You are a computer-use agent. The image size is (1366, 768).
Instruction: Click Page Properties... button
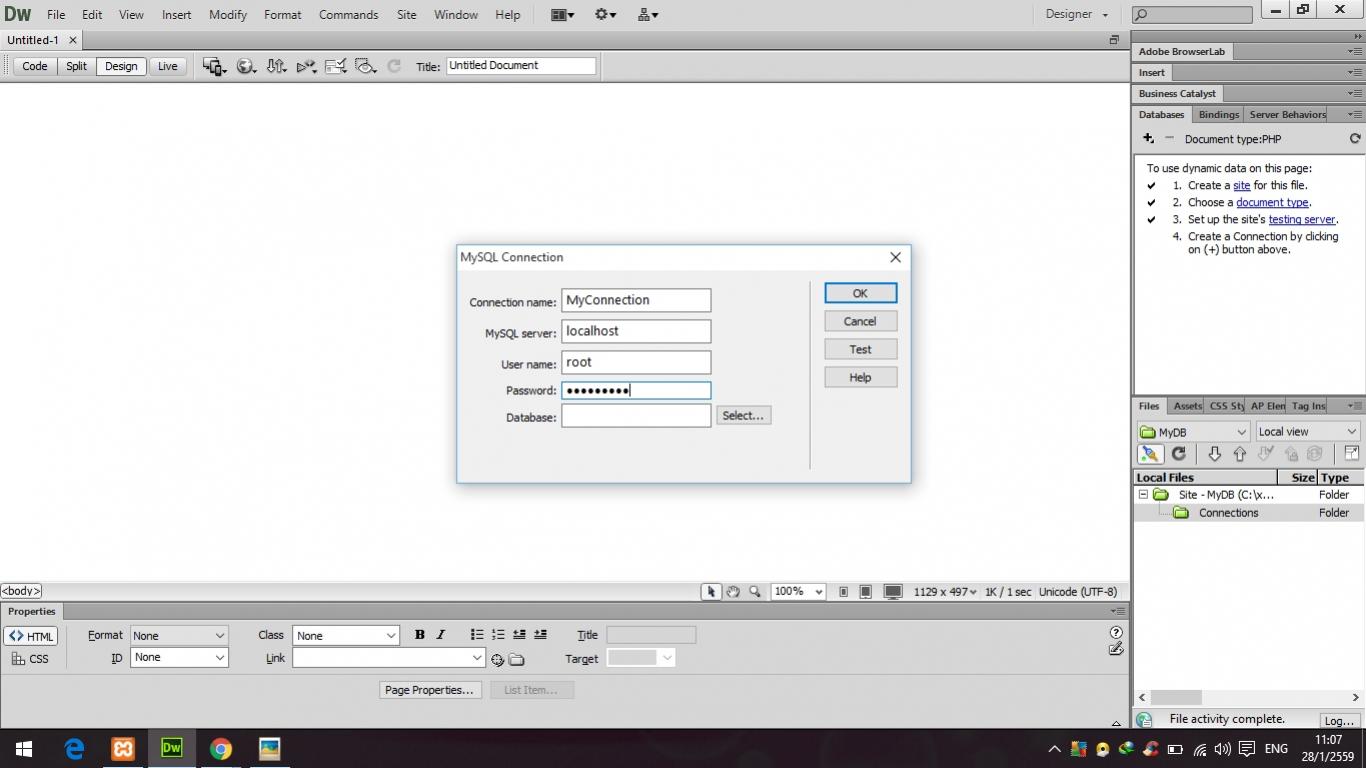430,690
